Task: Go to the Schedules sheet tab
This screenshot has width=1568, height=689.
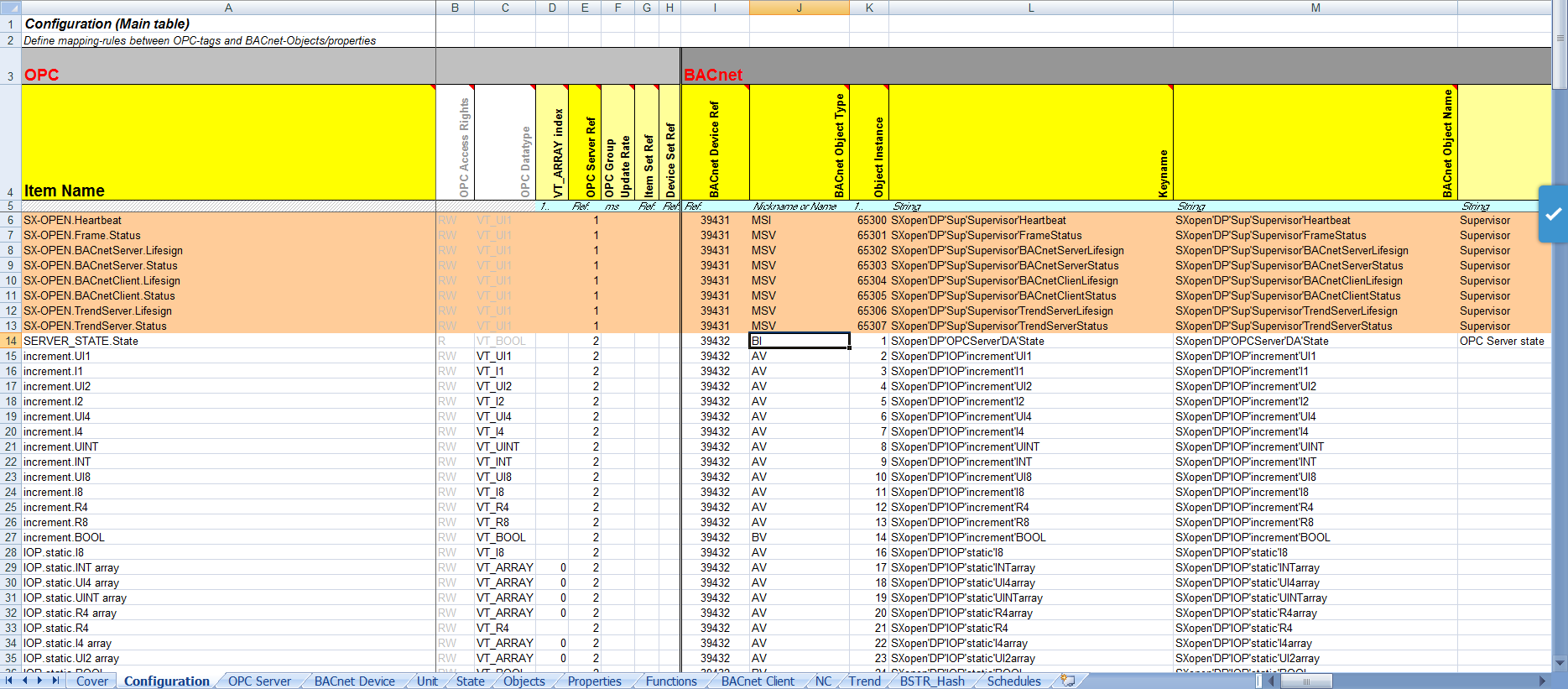Action: 1013,681
